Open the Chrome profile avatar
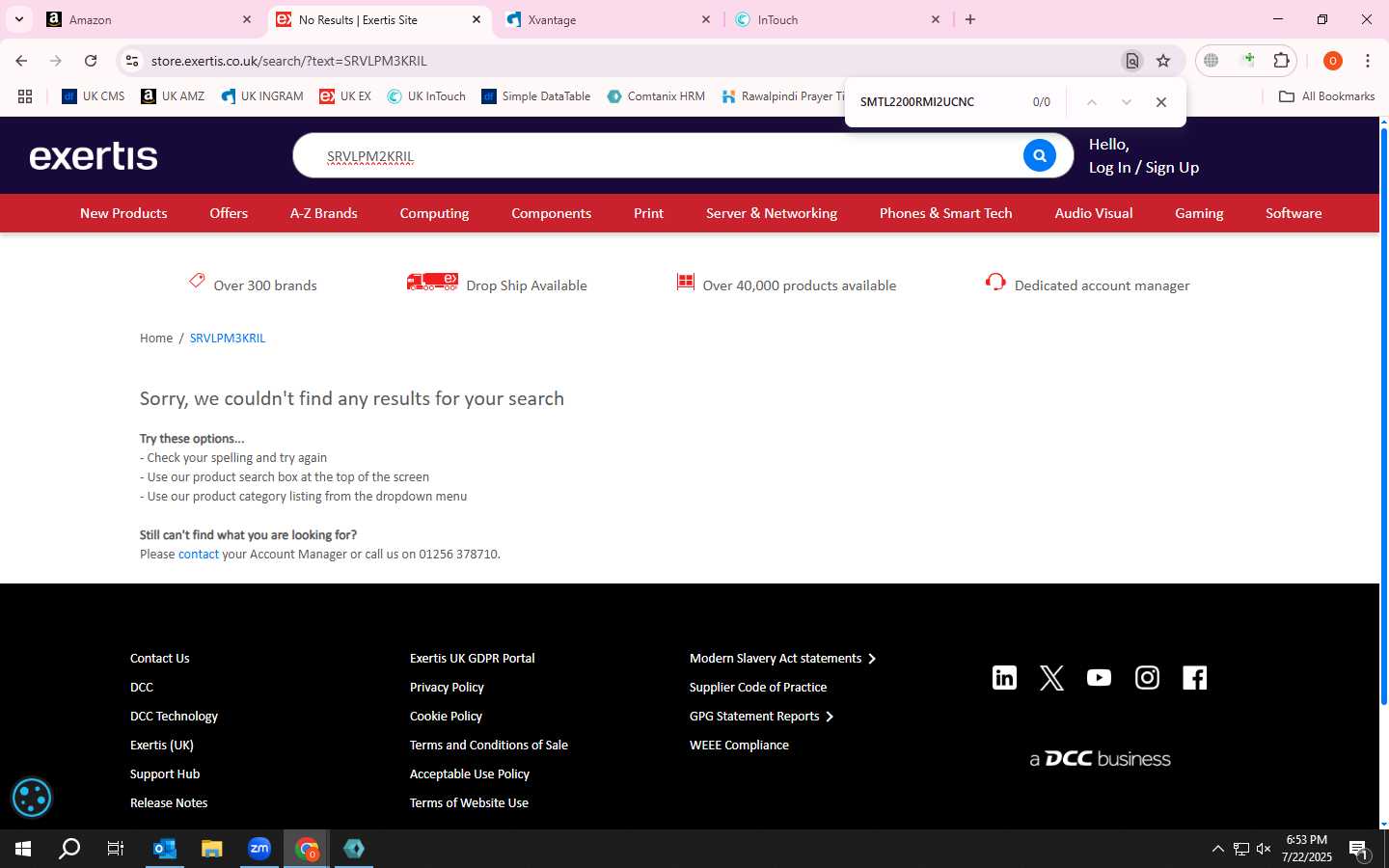The height and width of the screenshot is (868, 1389). (1332, 61)
